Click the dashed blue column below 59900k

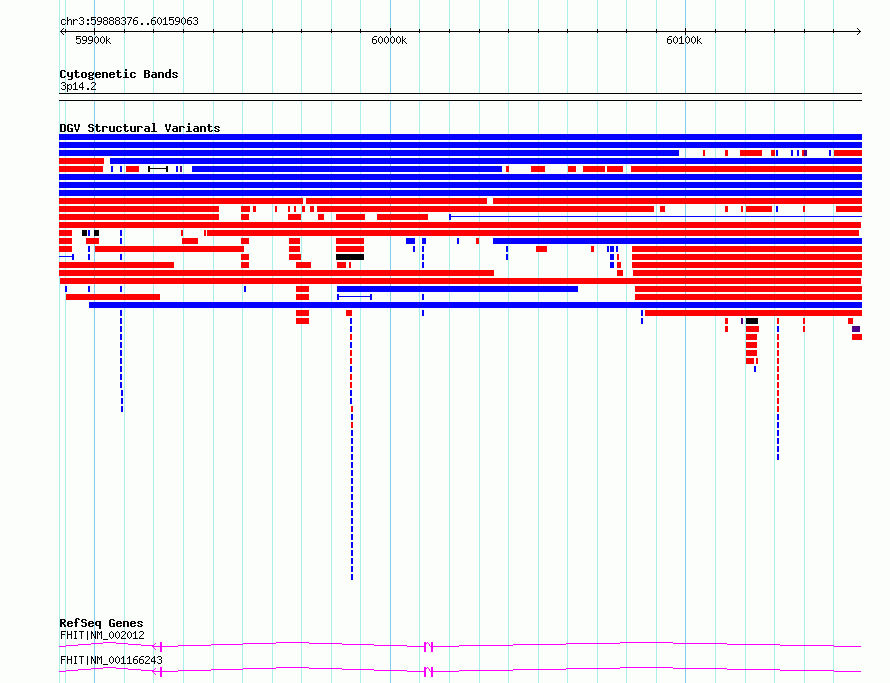pyautogui.click(x=121, y=361)
